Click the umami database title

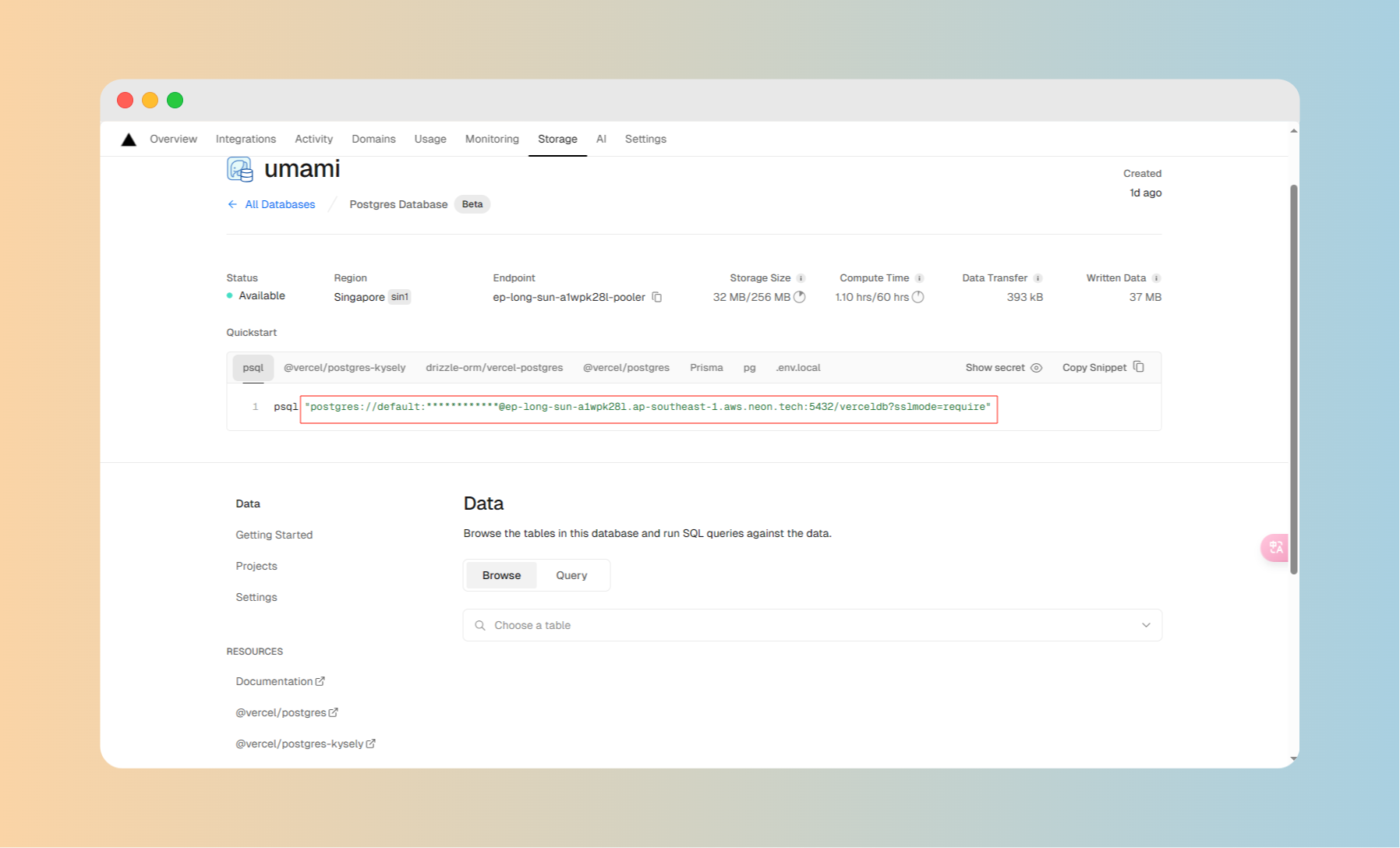pyautogui.click(x=302, y=169)
